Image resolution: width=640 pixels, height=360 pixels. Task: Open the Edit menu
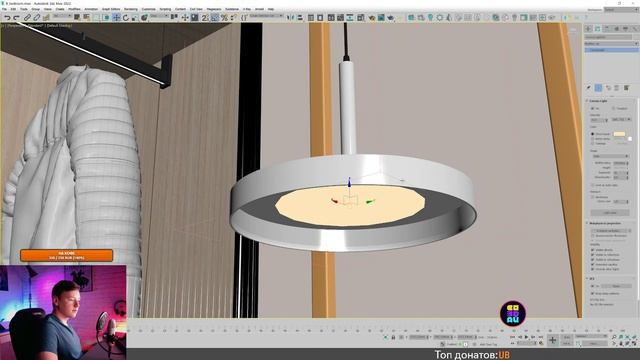point(13,9)
